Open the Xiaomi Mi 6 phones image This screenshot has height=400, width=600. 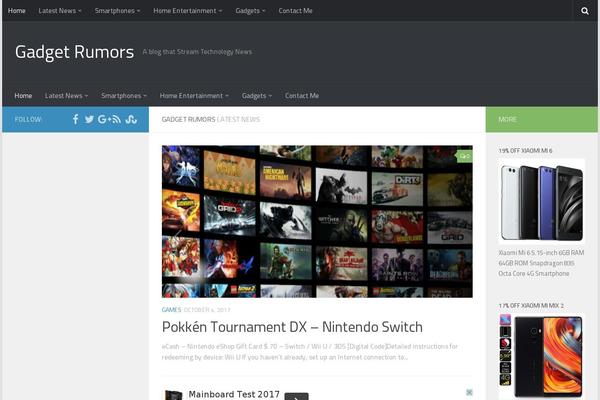[541, 201]
